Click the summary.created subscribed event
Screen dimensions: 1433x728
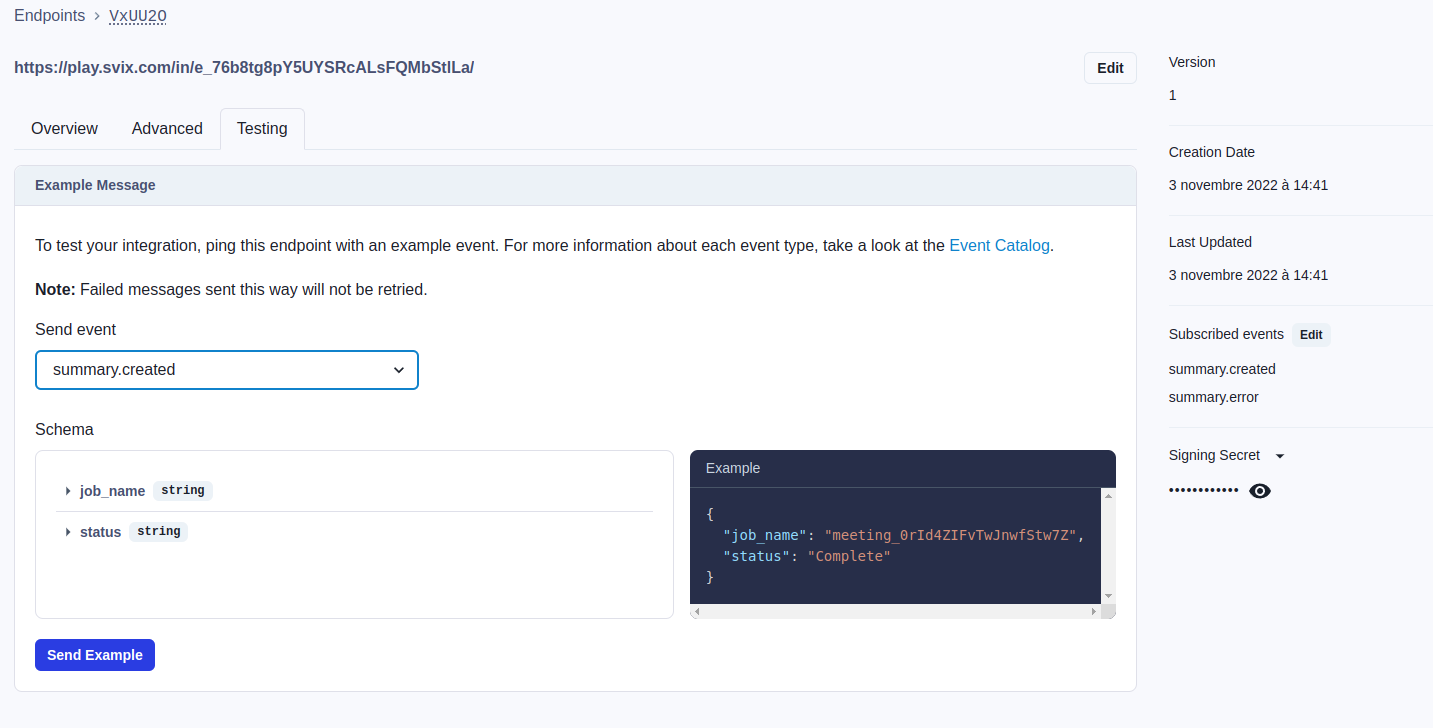pos(1222,369)
